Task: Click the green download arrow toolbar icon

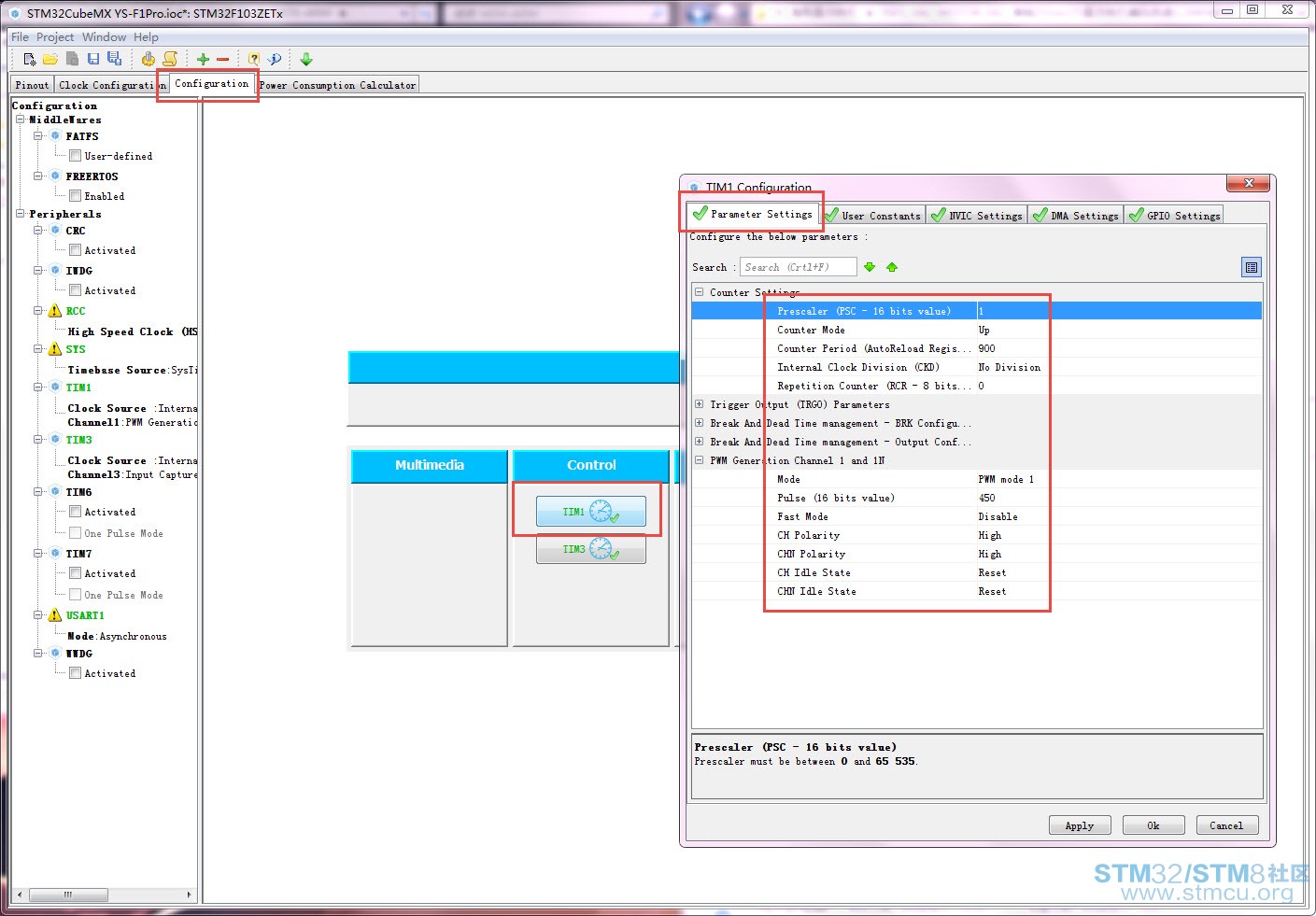Action: 306,59
